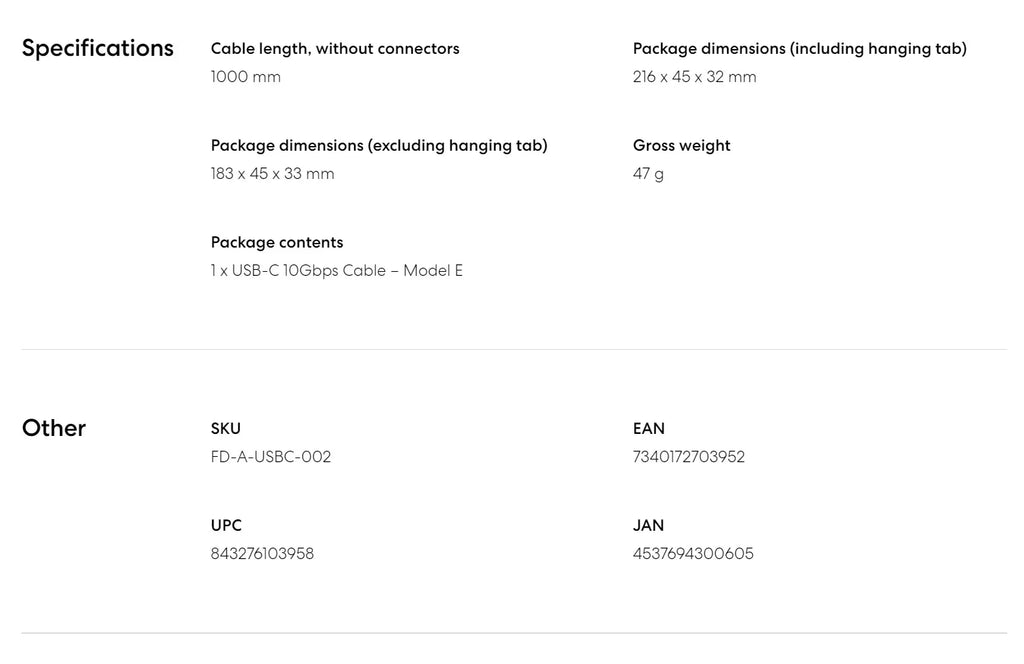The height and width of the screenshot is (664, 1024).
Task: Click the 1000 mm cable length value
Action: [246, 77]
